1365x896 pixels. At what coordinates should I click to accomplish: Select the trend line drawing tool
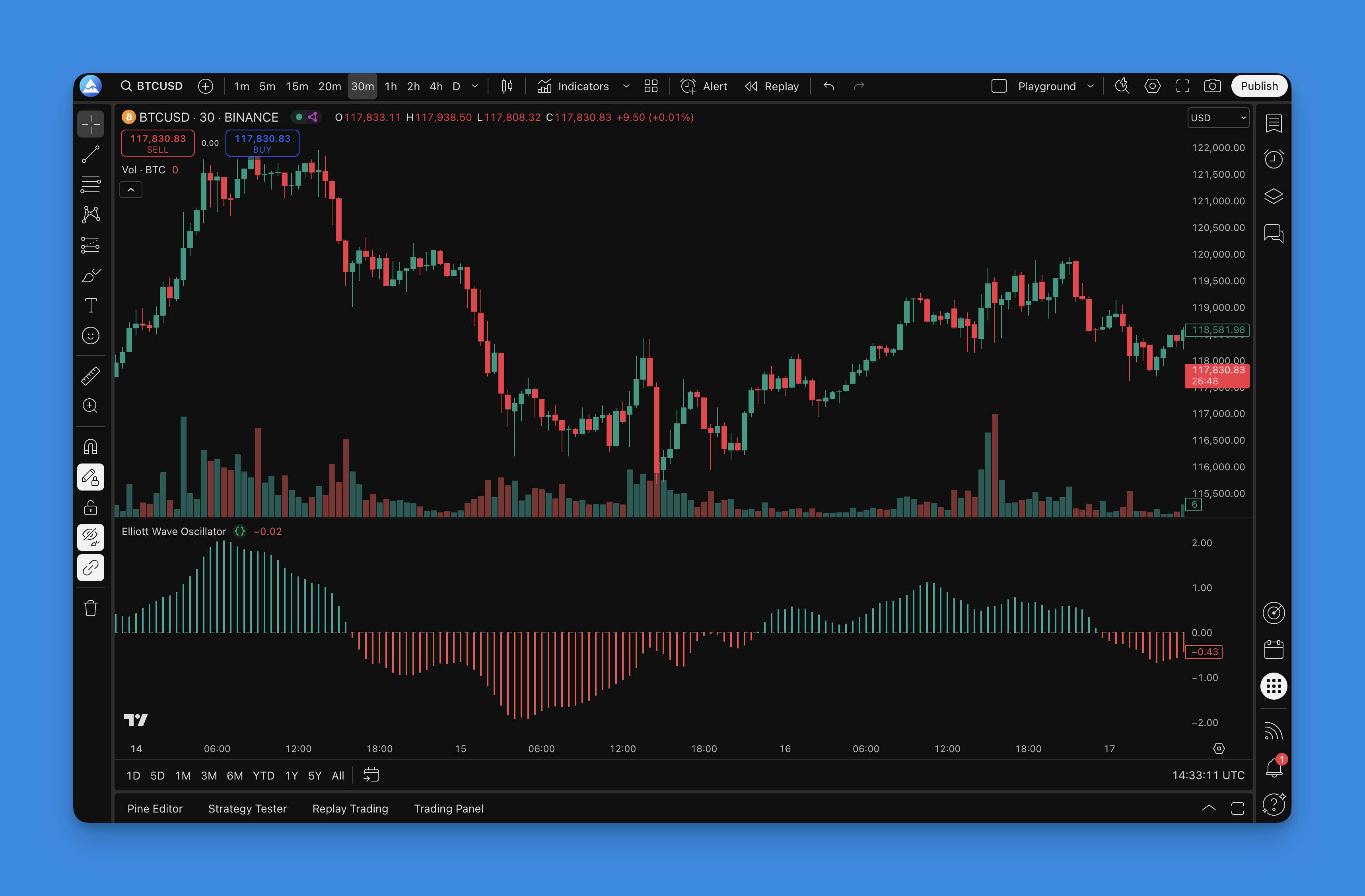coord(91,154)
